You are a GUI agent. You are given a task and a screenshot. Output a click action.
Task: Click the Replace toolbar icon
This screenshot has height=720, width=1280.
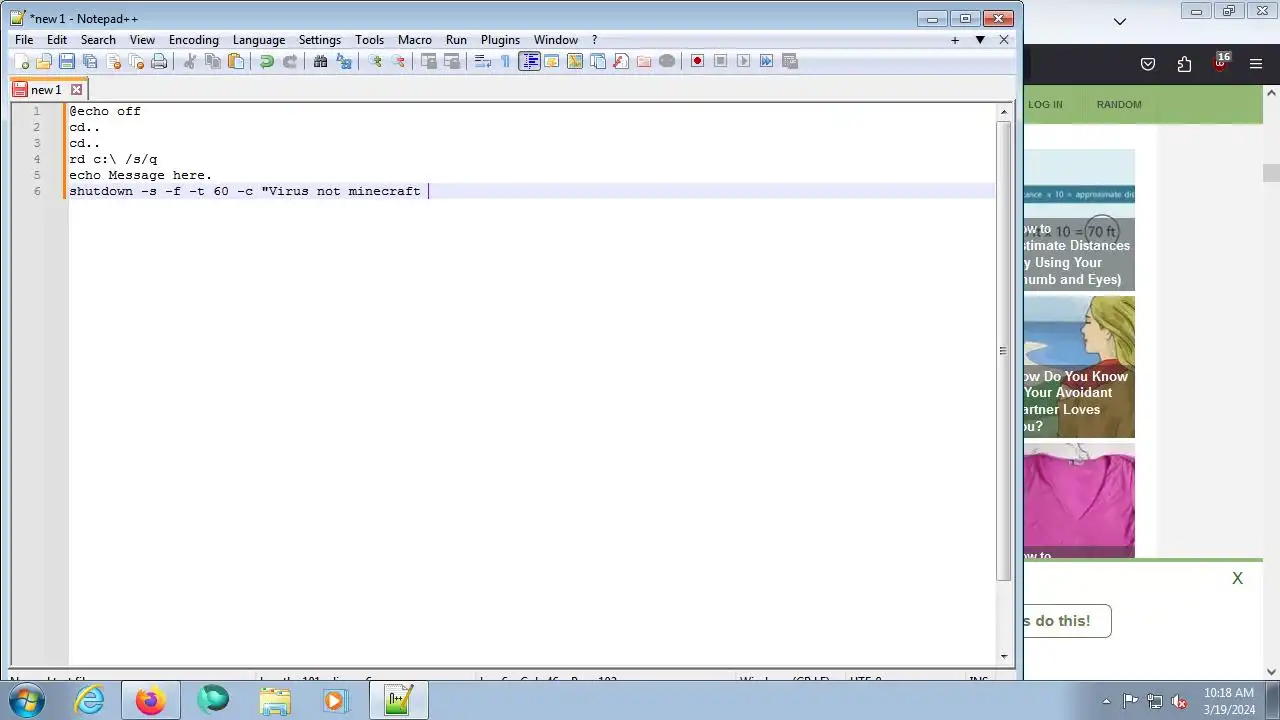(x=344, y=61)
